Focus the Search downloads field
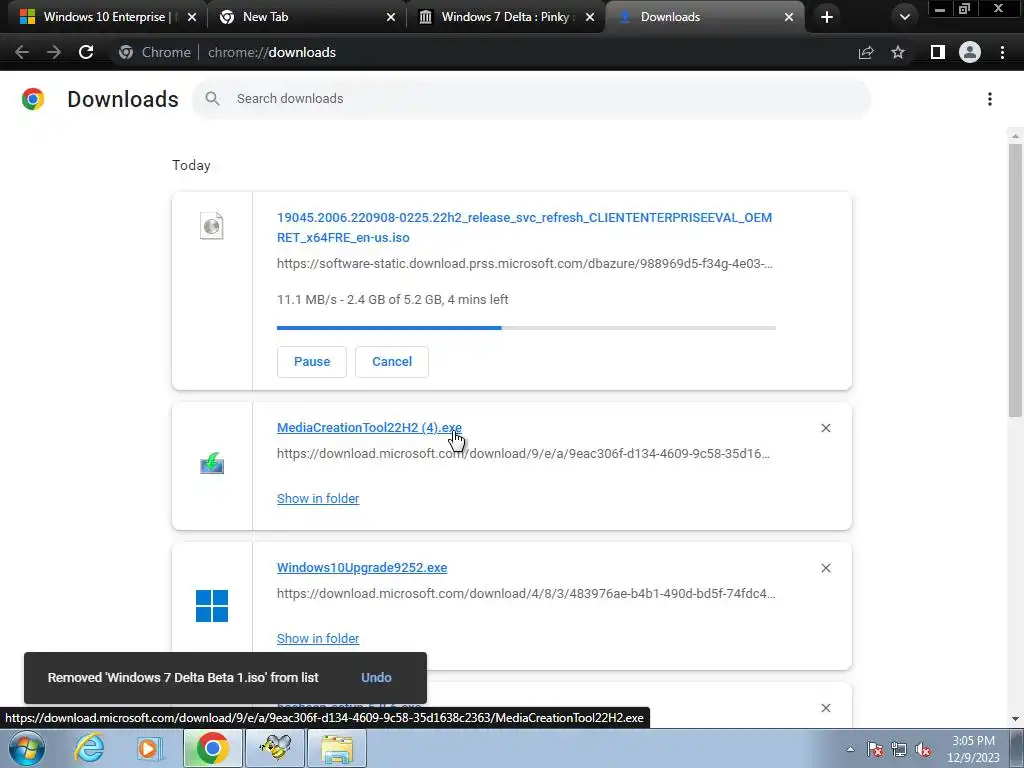The width and height of the screenshot is (1024, 768). [x=532, y=99]
